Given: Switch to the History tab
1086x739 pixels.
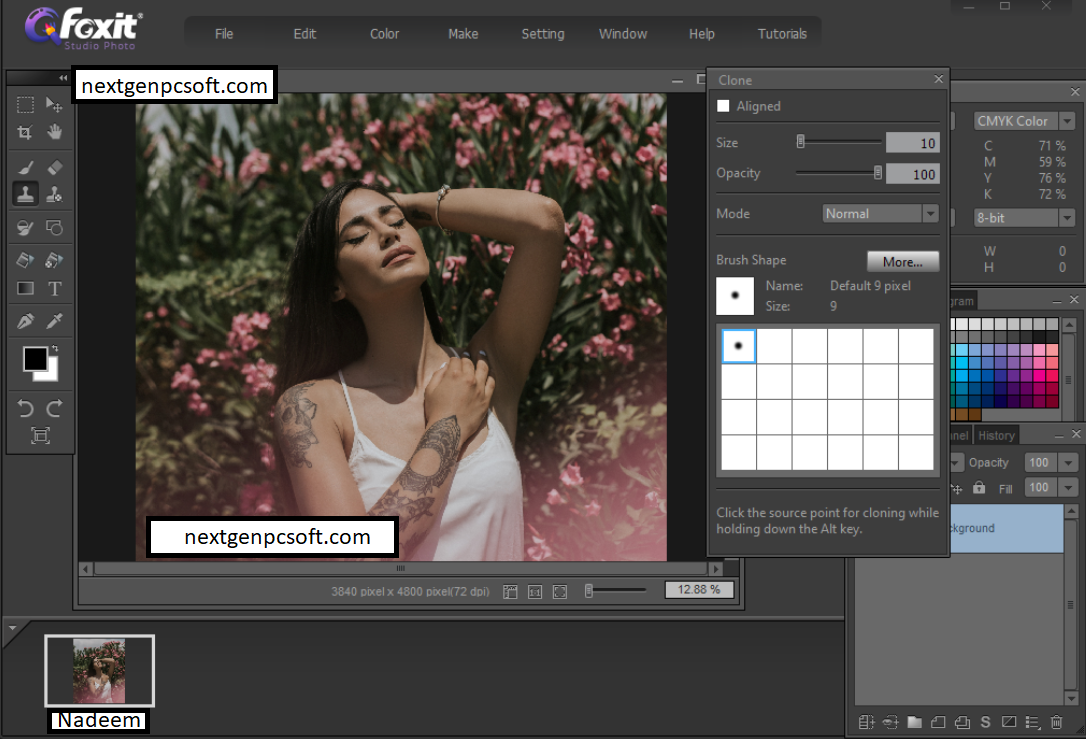Looking at the screenshot, I should 996,435.
